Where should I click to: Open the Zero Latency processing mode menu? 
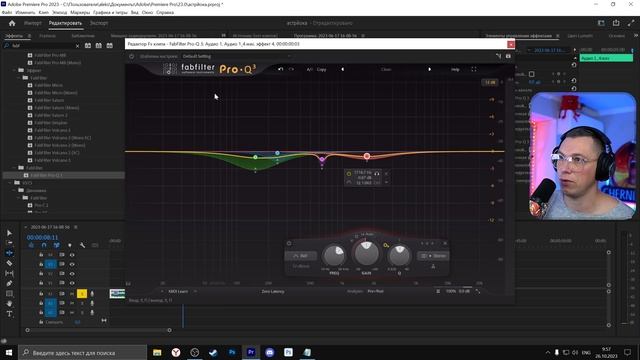pos(273,291)
